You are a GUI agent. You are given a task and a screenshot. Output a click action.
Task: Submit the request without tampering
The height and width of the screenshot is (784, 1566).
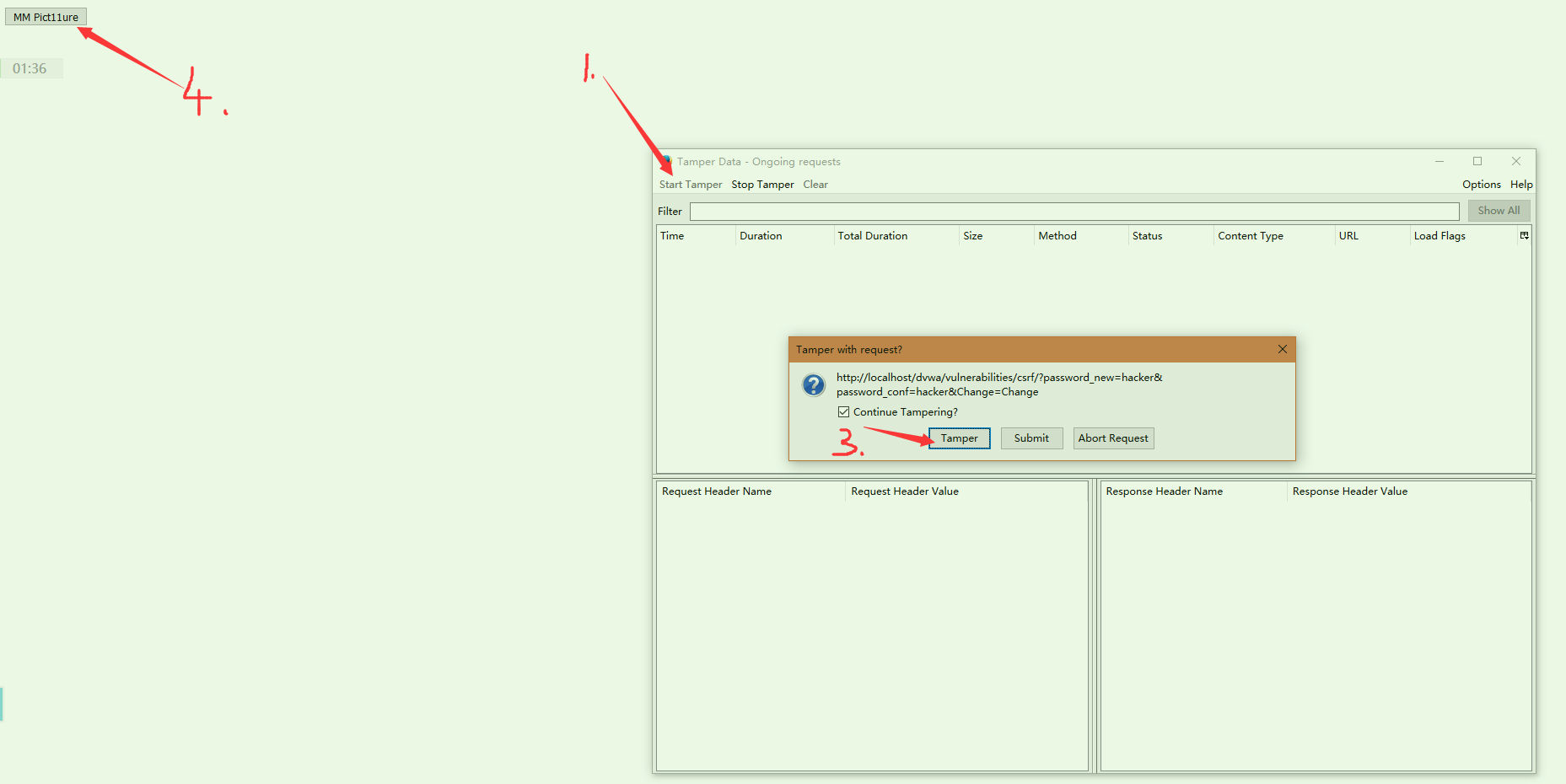(1031, 438)
